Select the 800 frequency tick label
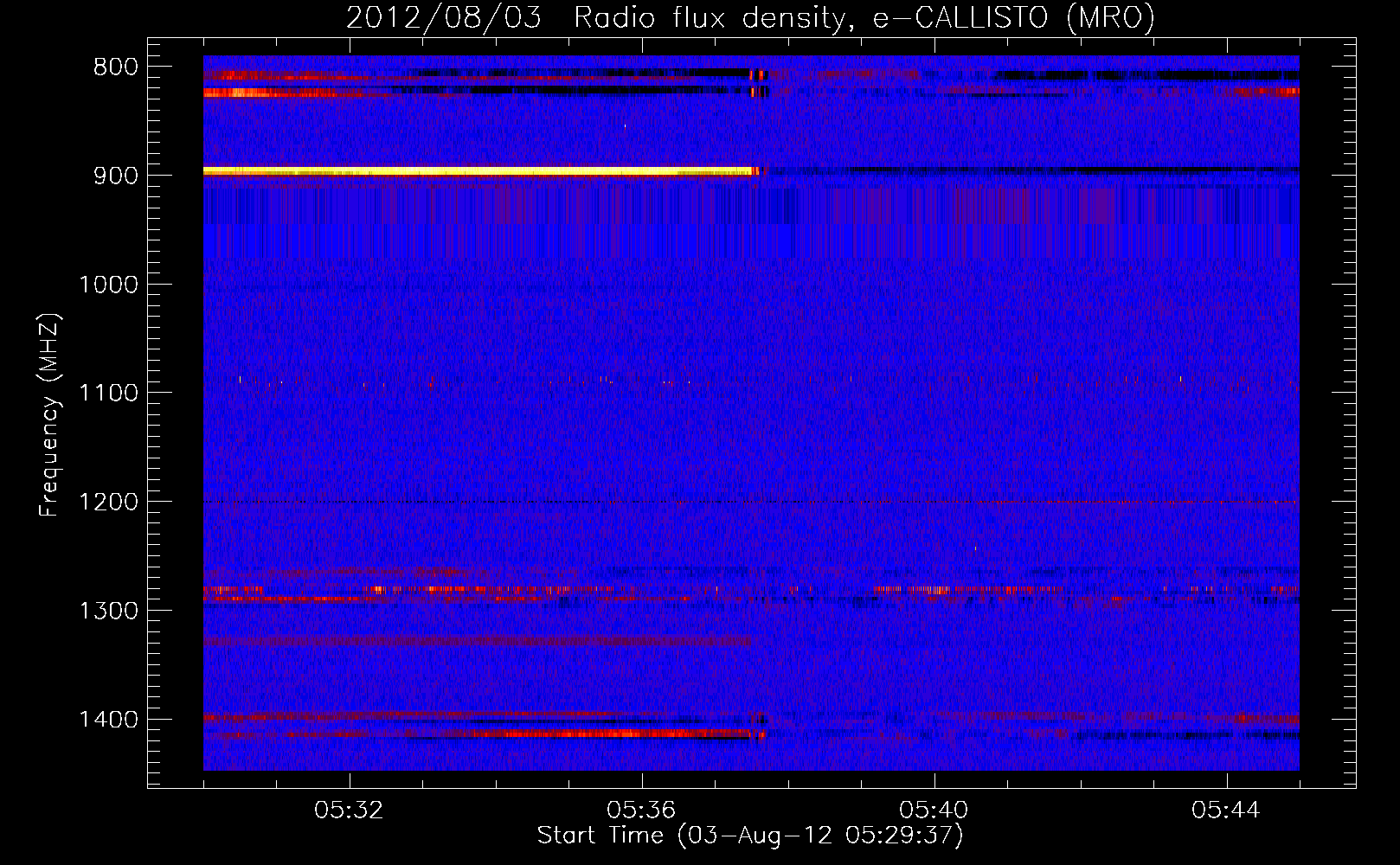Viewport: 1400px width, 865px height. [116, 67]
